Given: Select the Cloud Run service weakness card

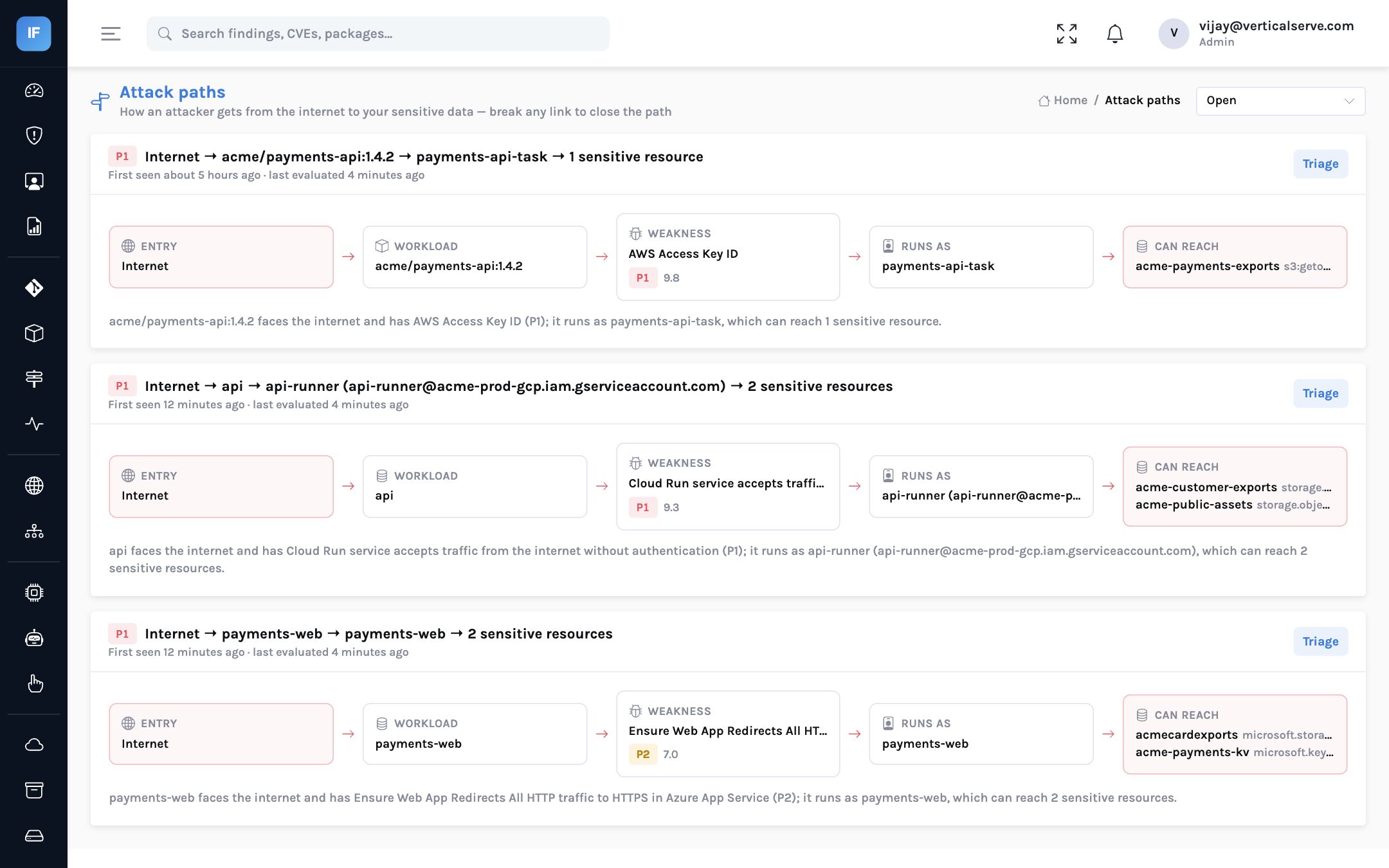Looking at the screenshot, I should coord(728,486).
